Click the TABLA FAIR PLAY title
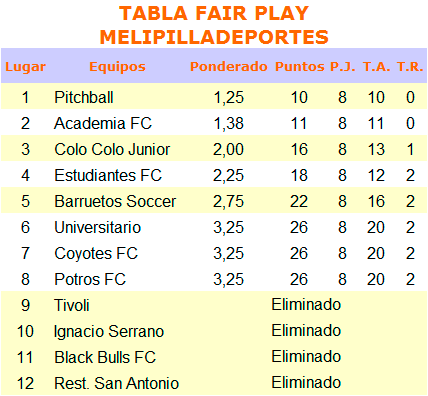 point(214,14)
